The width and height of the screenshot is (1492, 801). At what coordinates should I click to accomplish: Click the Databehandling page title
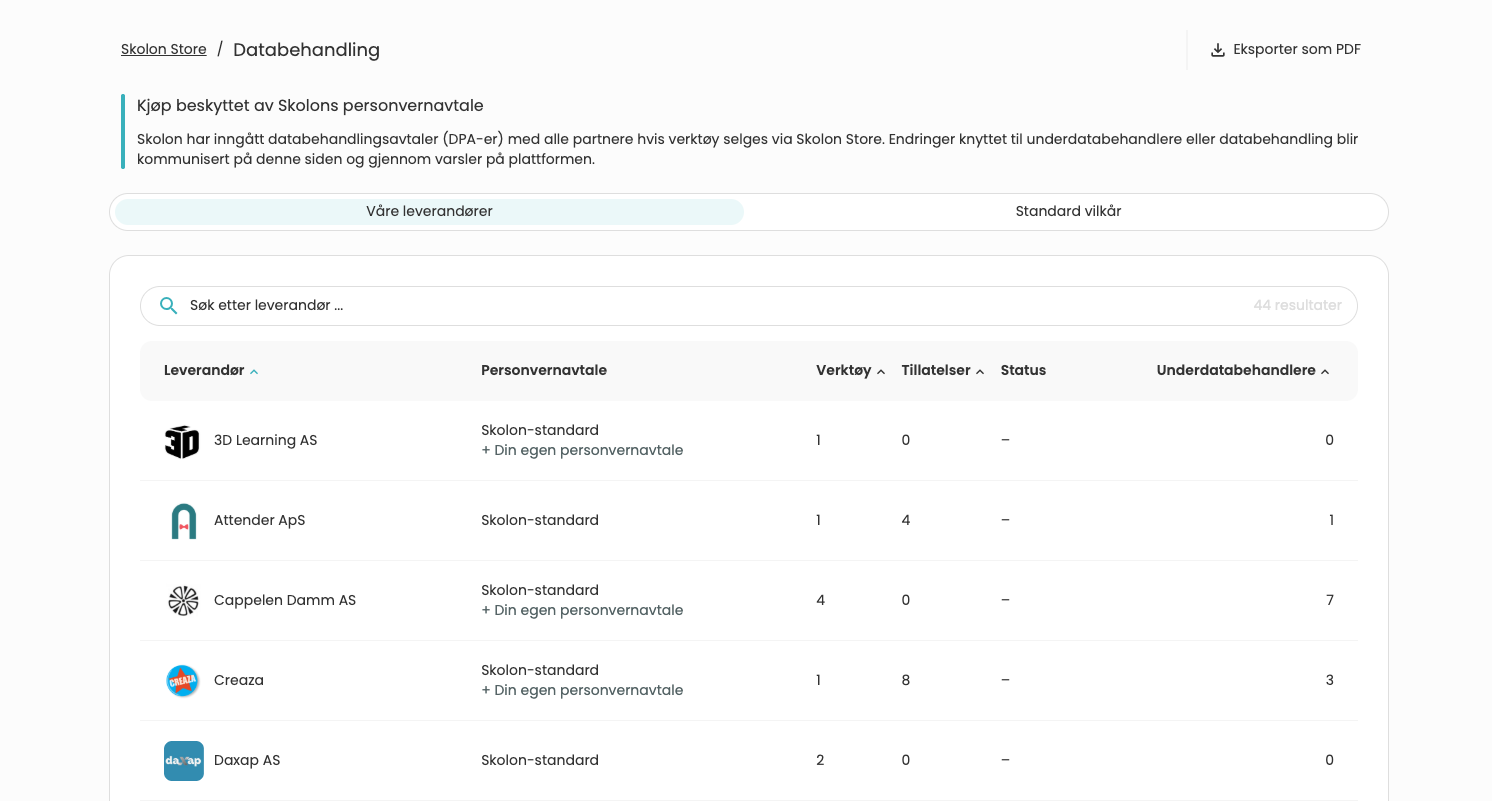[306, 50]
